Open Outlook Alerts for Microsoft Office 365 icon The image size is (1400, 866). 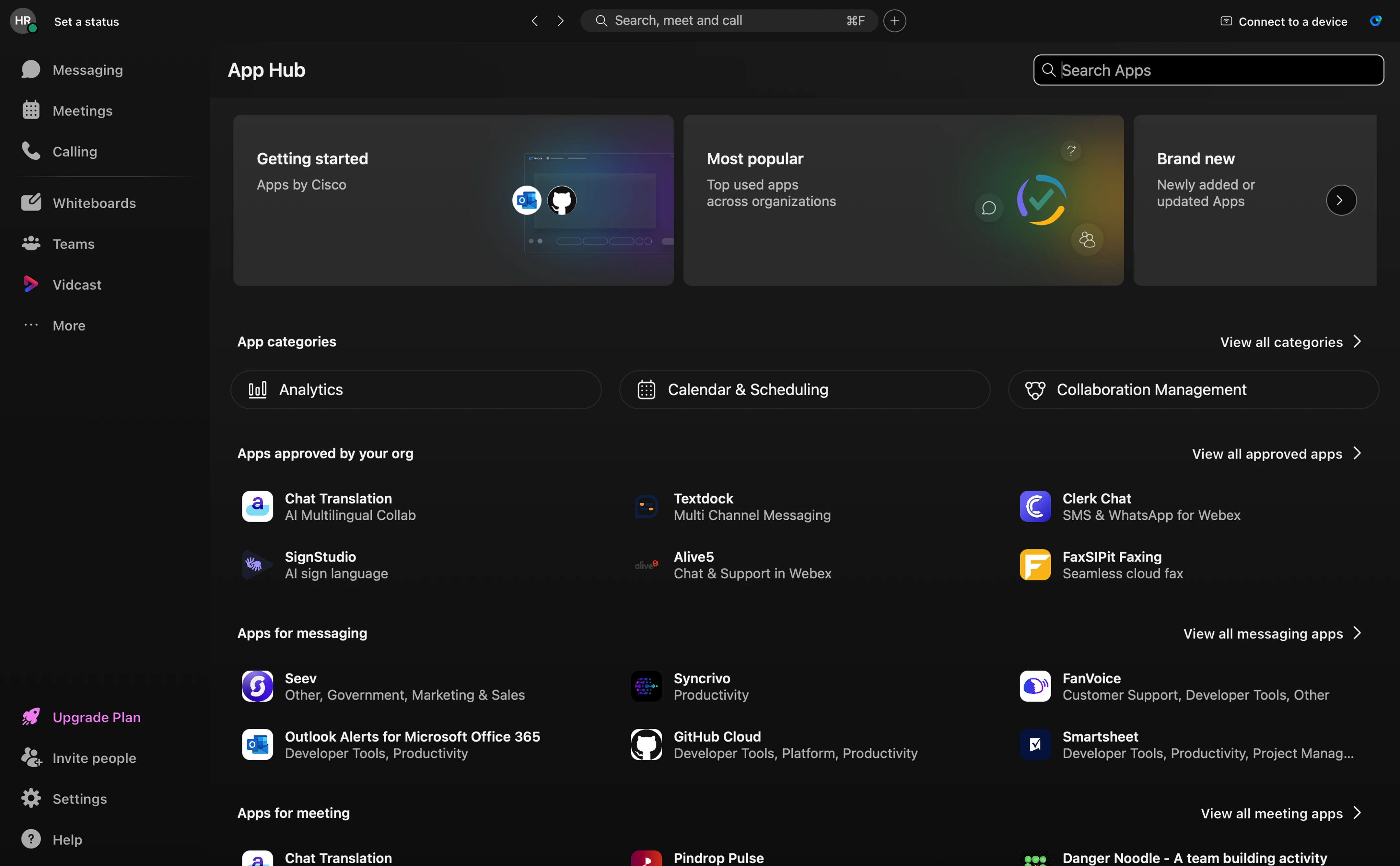tap(257, 745)
